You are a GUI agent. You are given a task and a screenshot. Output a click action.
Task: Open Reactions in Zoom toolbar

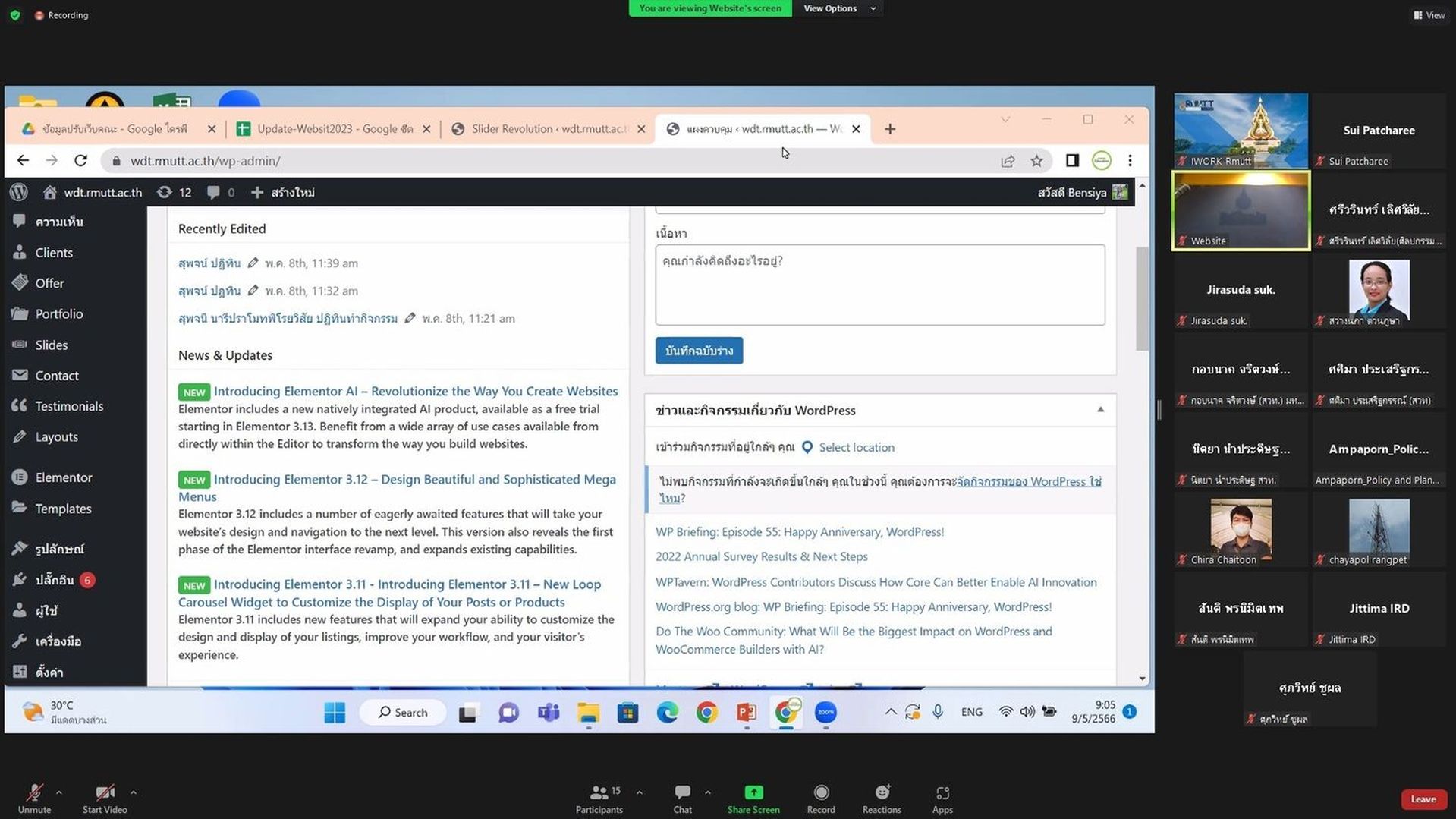882,799
